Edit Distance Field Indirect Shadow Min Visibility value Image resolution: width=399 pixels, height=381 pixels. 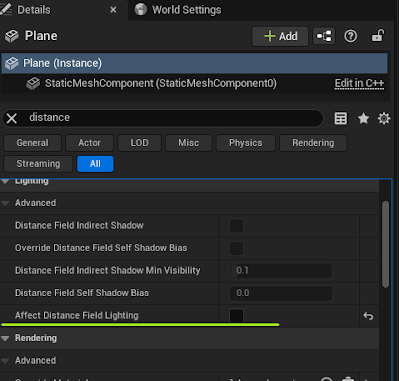[x=281, y=270]
